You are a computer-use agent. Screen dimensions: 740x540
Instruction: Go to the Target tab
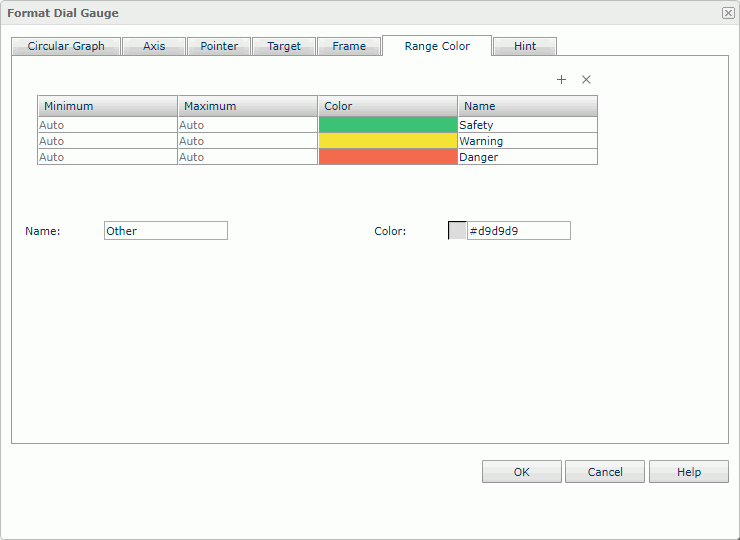coord(284,46)
